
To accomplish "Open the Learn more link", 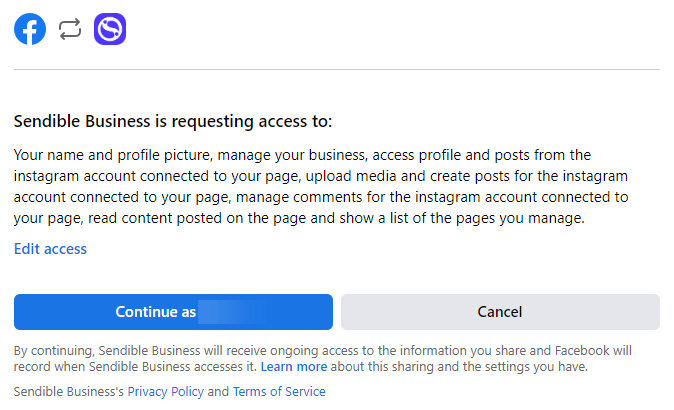I will [294, 367].
